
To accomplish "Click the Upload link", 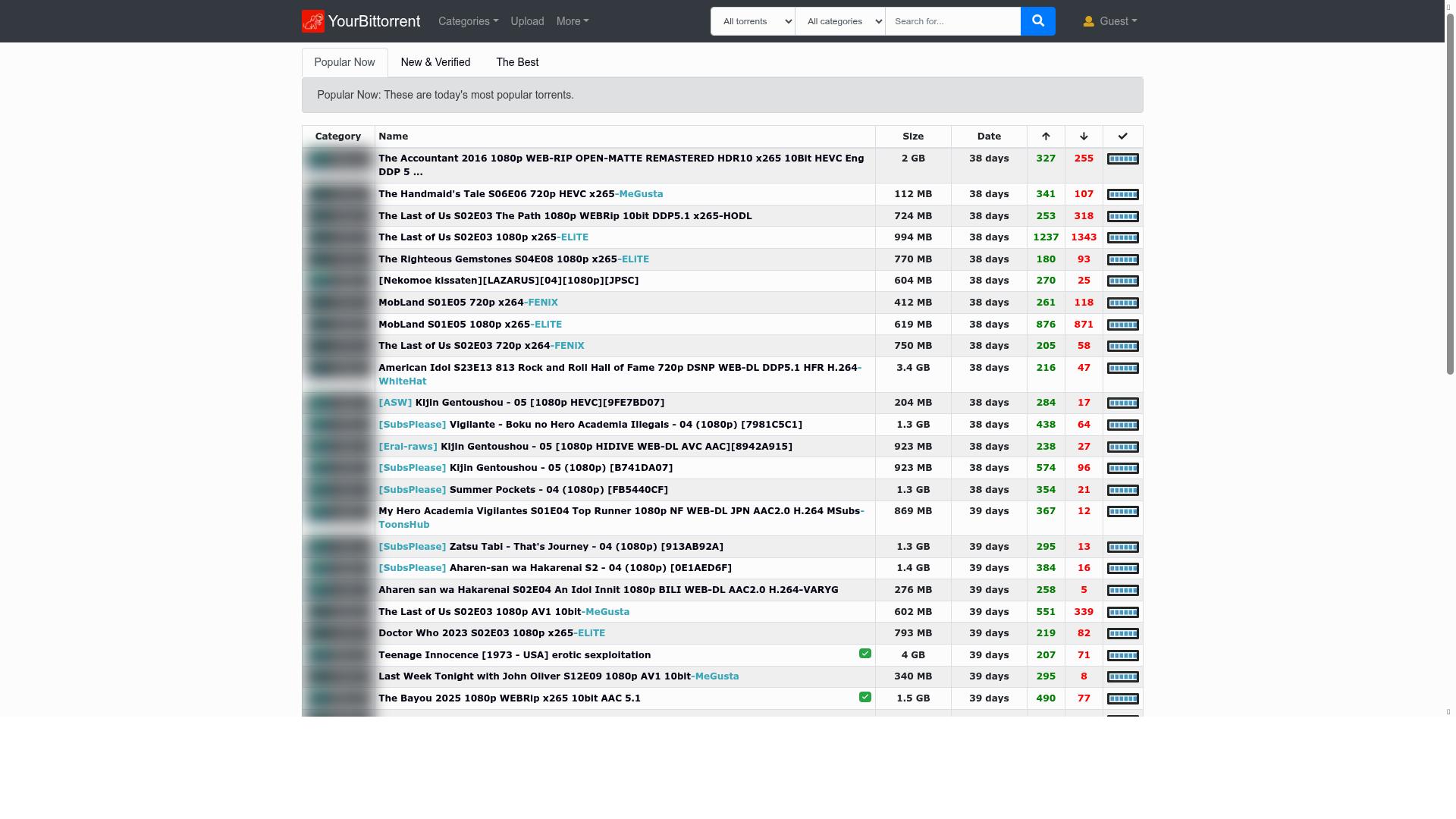I will pyautogui.click(x=527, y=20).
